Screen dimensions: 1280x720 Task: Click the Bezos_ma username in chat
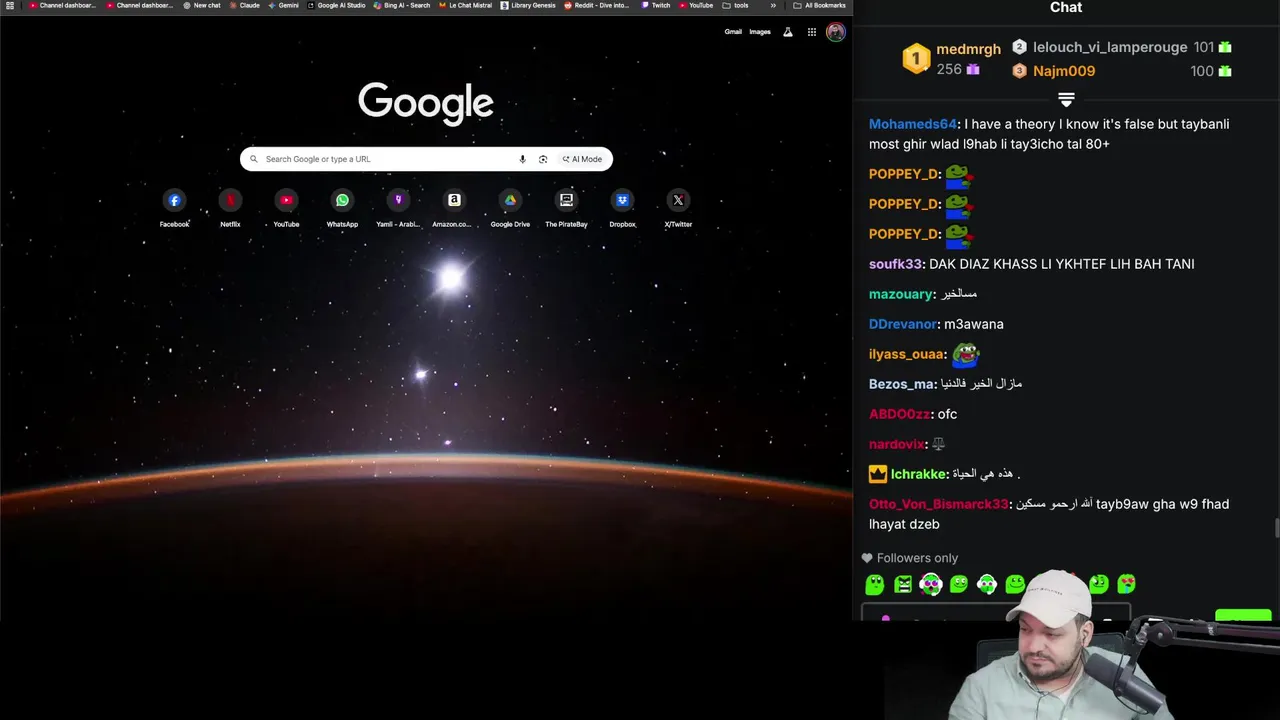pos(902,384)
